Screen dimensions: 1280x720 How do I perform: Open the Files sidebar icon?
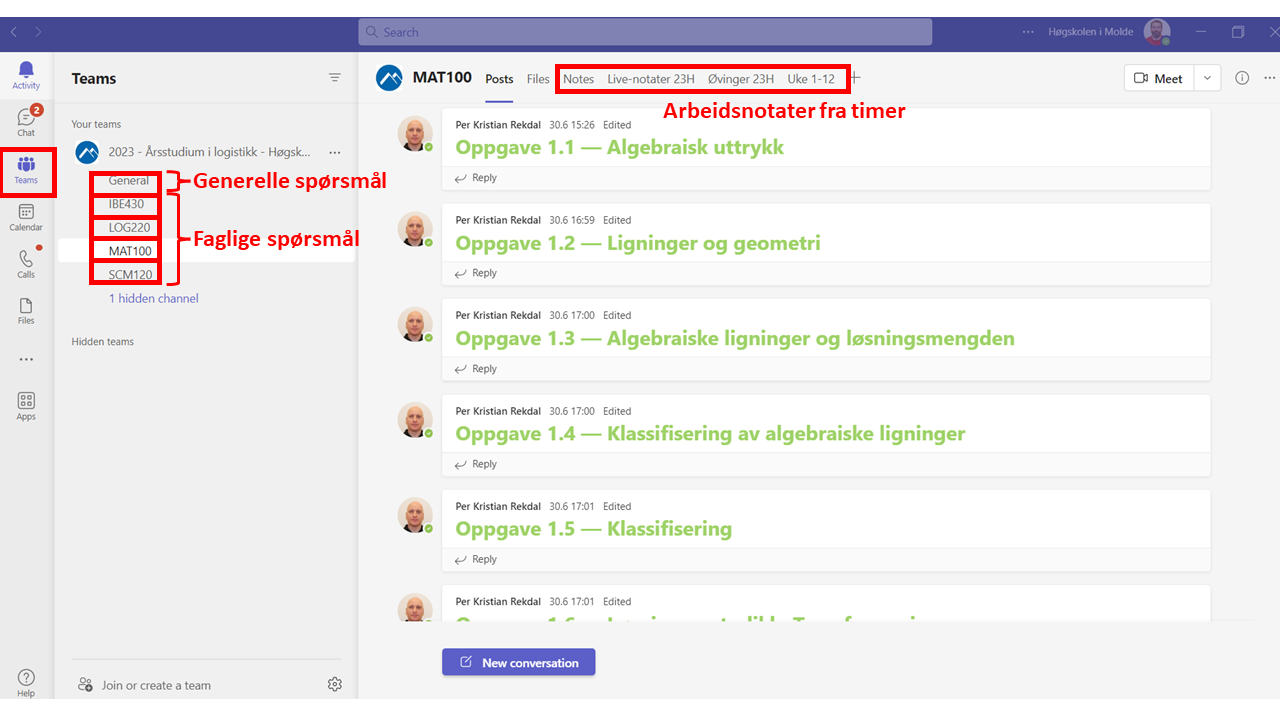(x=26, y=311)
